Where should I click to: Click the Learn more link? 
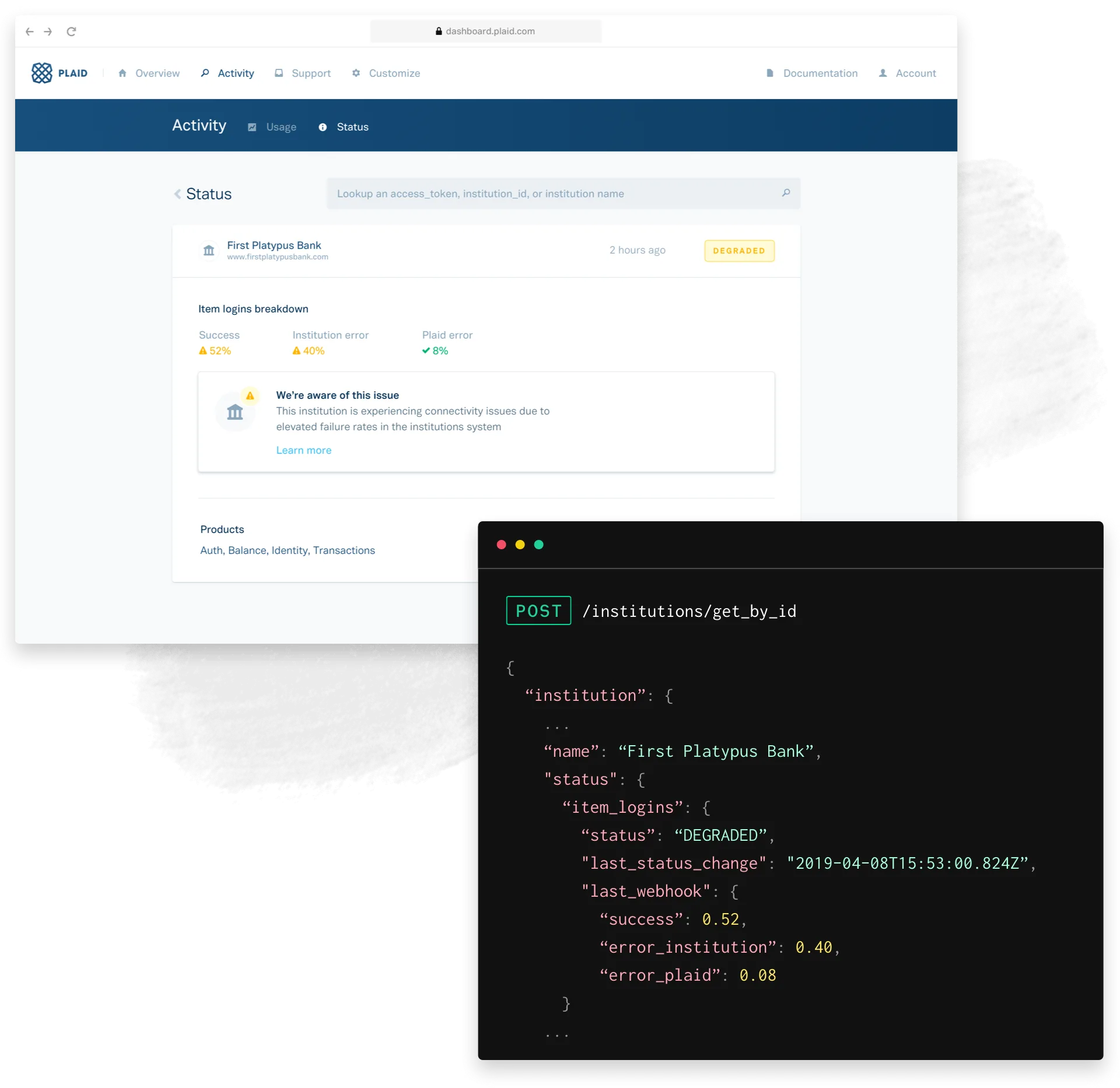tap(303, 450)
